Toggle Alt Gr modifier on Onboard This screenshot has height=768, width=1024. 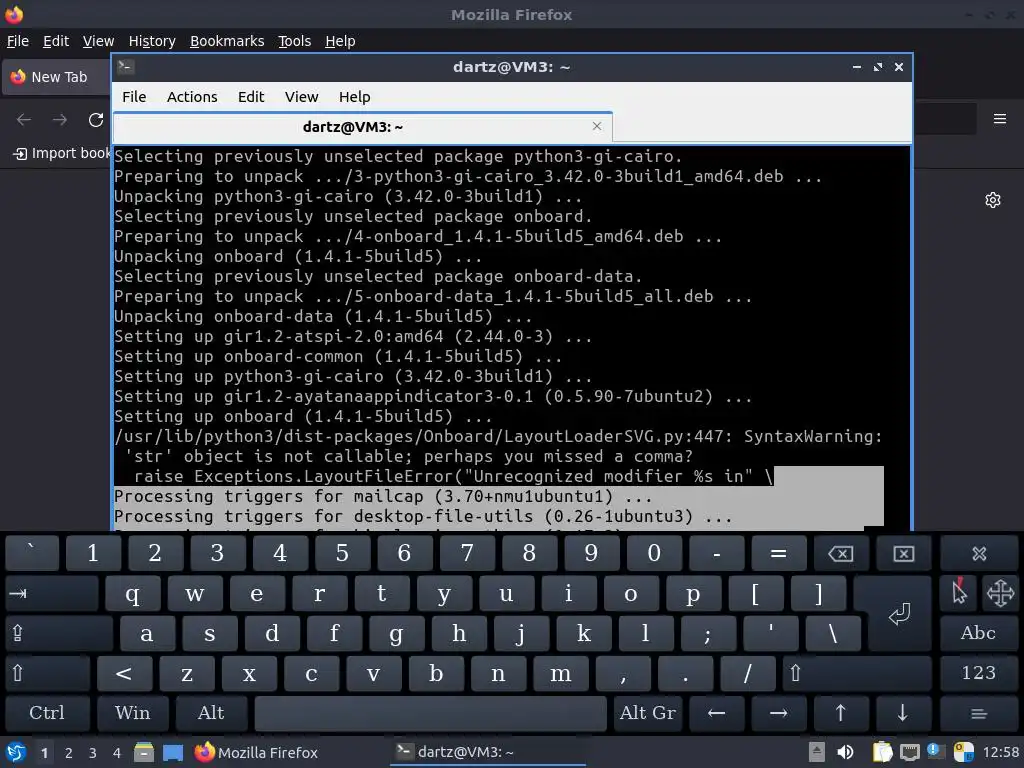(647, 713)
